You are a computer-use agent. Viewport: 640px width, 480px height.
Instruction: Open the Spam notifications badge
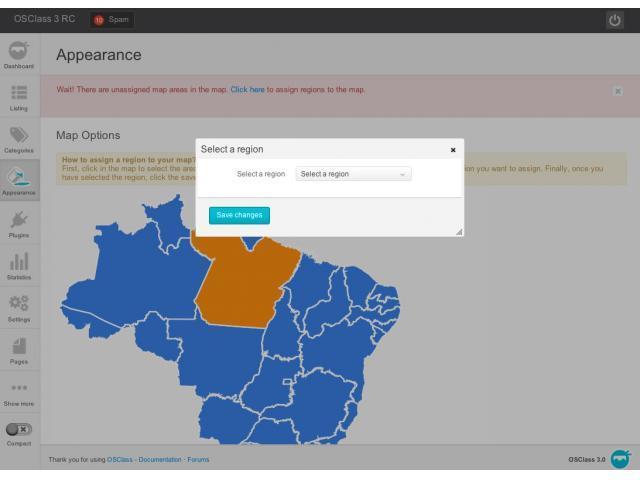coord(112,20)
